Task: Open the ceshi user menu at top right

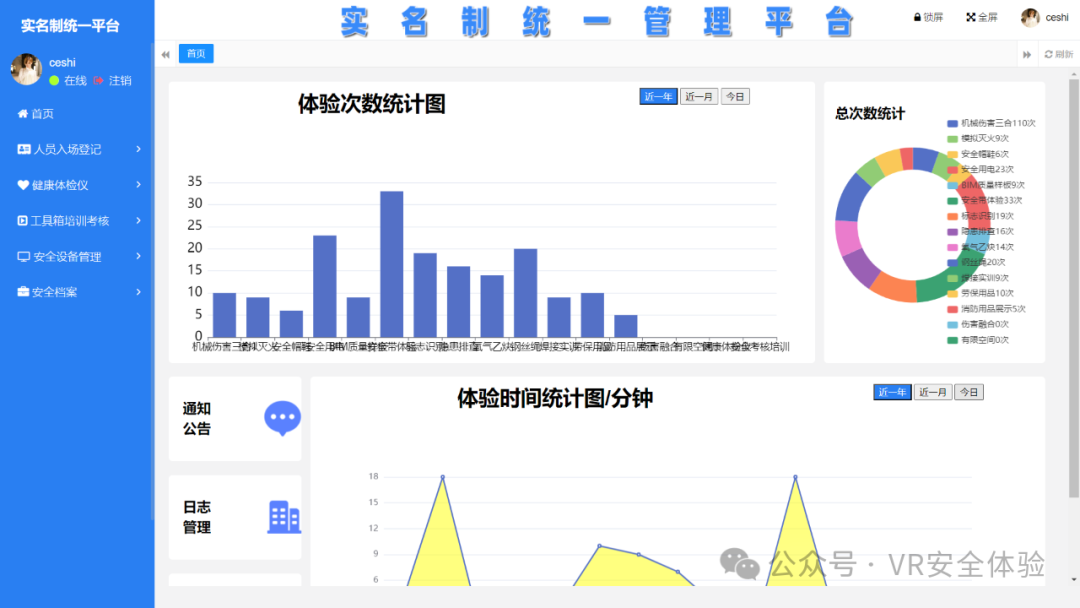Action: click(x=1043, y=16)
